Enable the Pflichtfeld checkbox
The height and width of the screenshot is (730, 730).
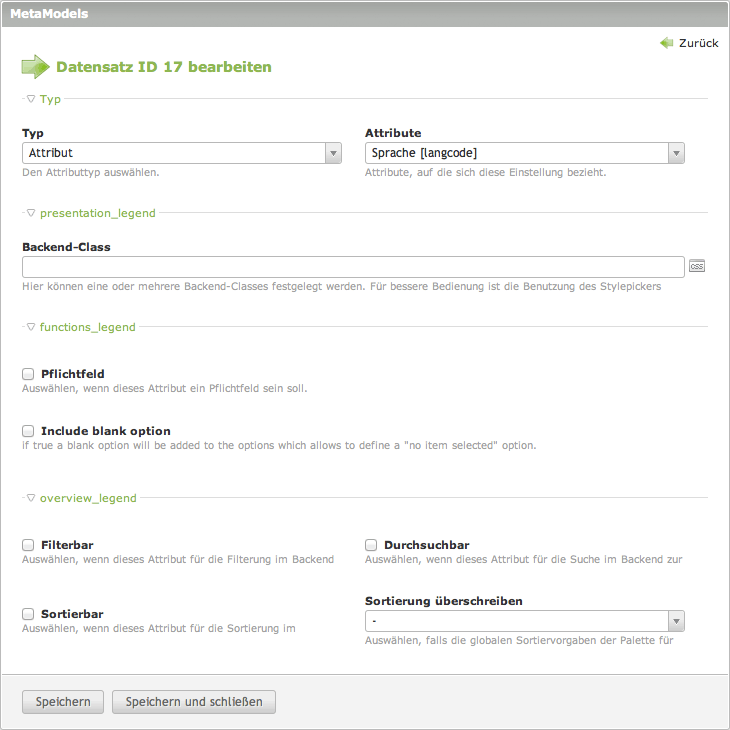coord(28,374)
